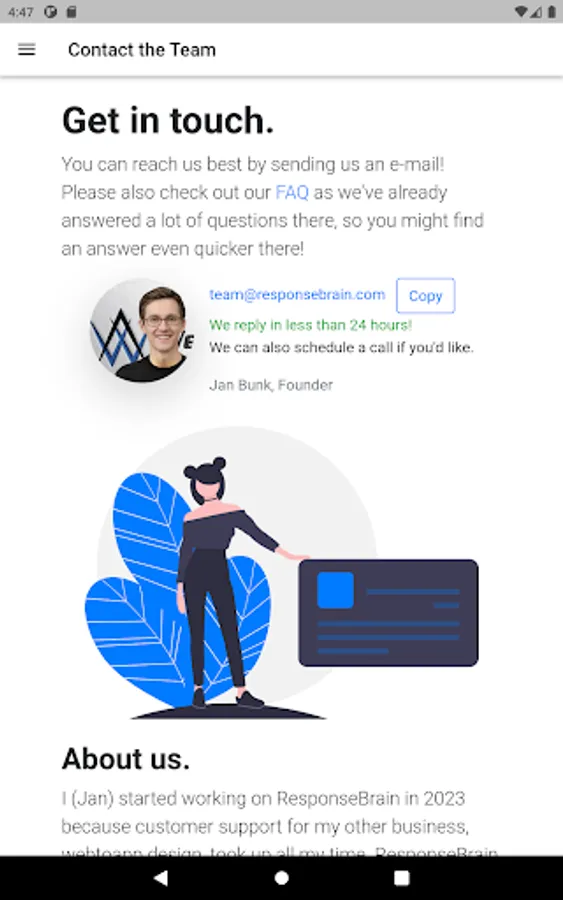Tap the Contact the Team title
Viewport: 563px width, 900px height.
pyautogui.click(x=142, y=50)
